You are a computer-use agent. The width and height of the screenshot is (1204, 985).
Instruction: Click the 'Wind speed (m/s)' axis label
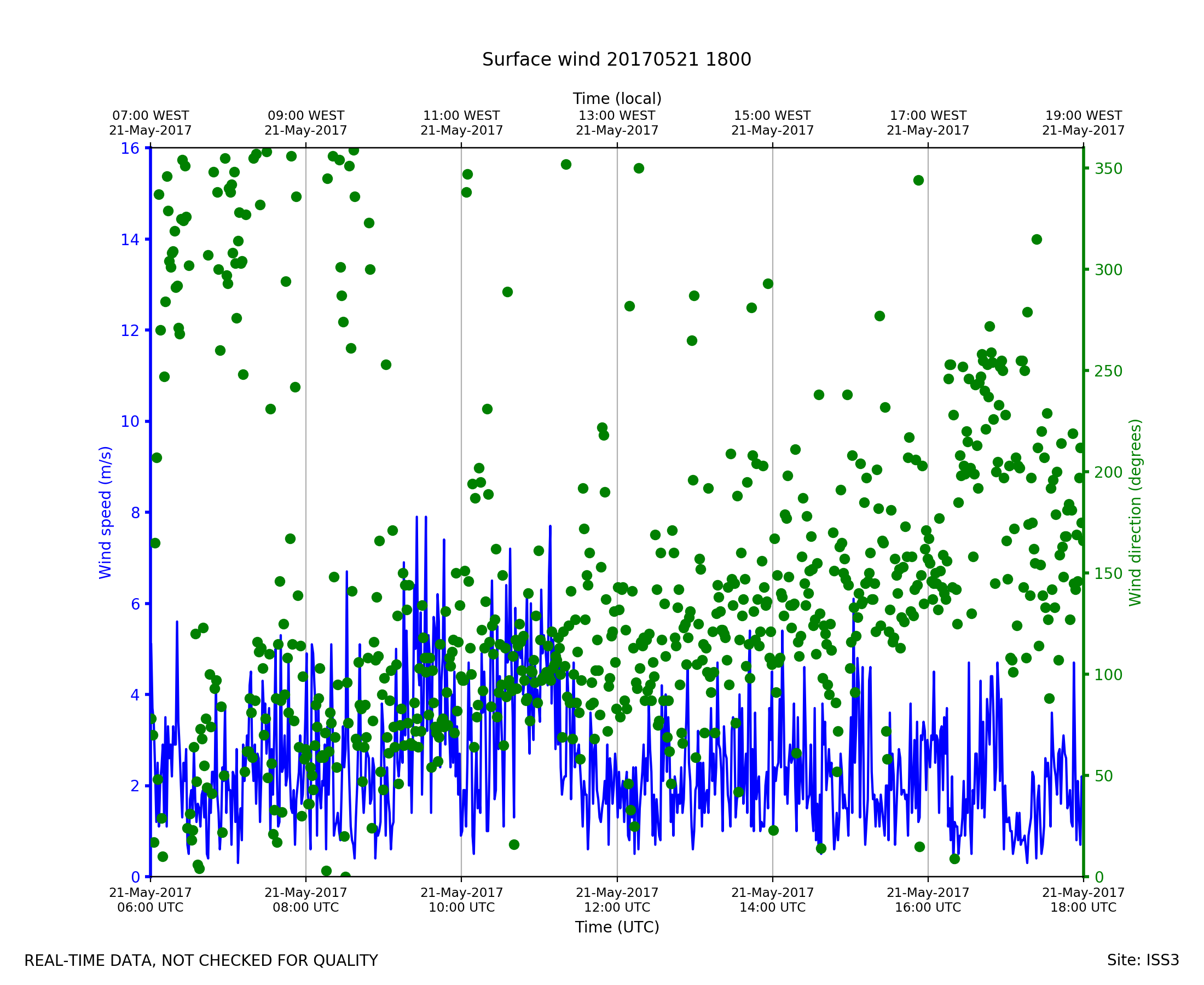coord(106,512)
